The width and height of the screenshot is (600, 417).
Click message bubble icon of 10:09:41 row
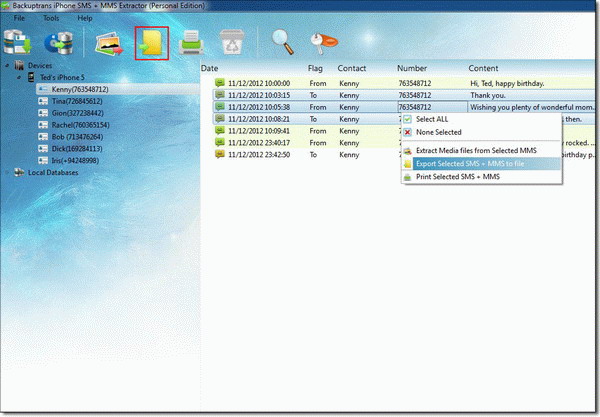220,130
